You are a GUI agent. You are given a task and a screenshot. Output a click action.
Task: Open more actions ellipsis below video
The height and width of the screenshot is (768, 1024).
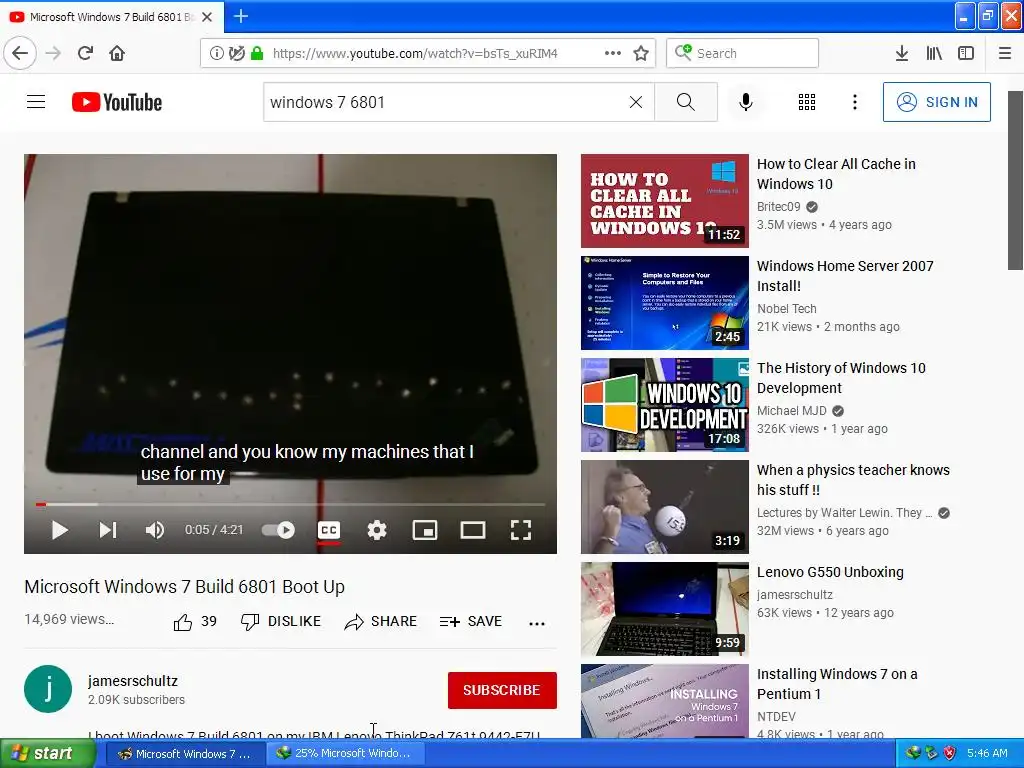tap(537, 624)
